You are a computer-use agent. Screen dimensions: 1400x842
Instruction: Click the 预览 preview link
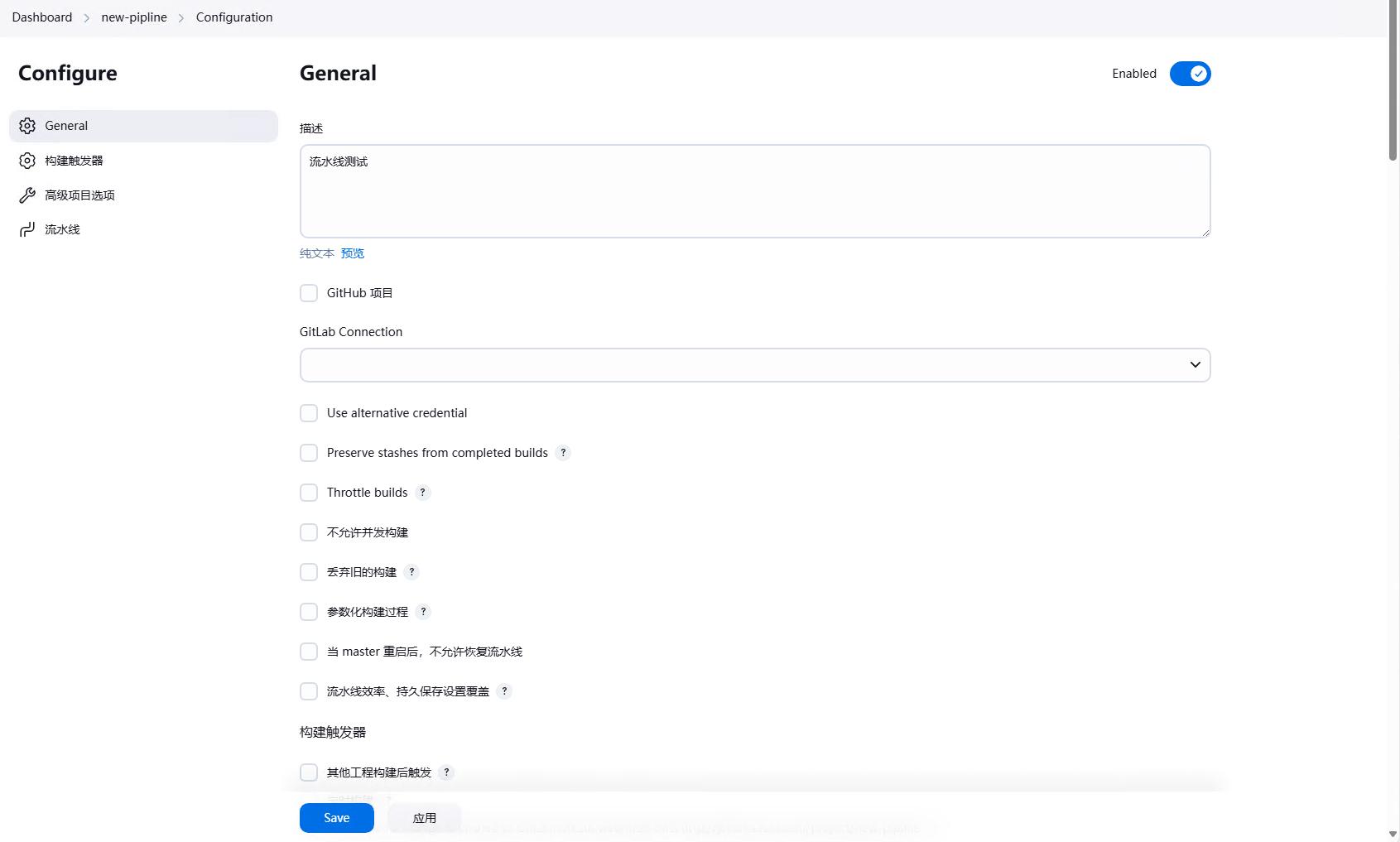coord(353,253)
